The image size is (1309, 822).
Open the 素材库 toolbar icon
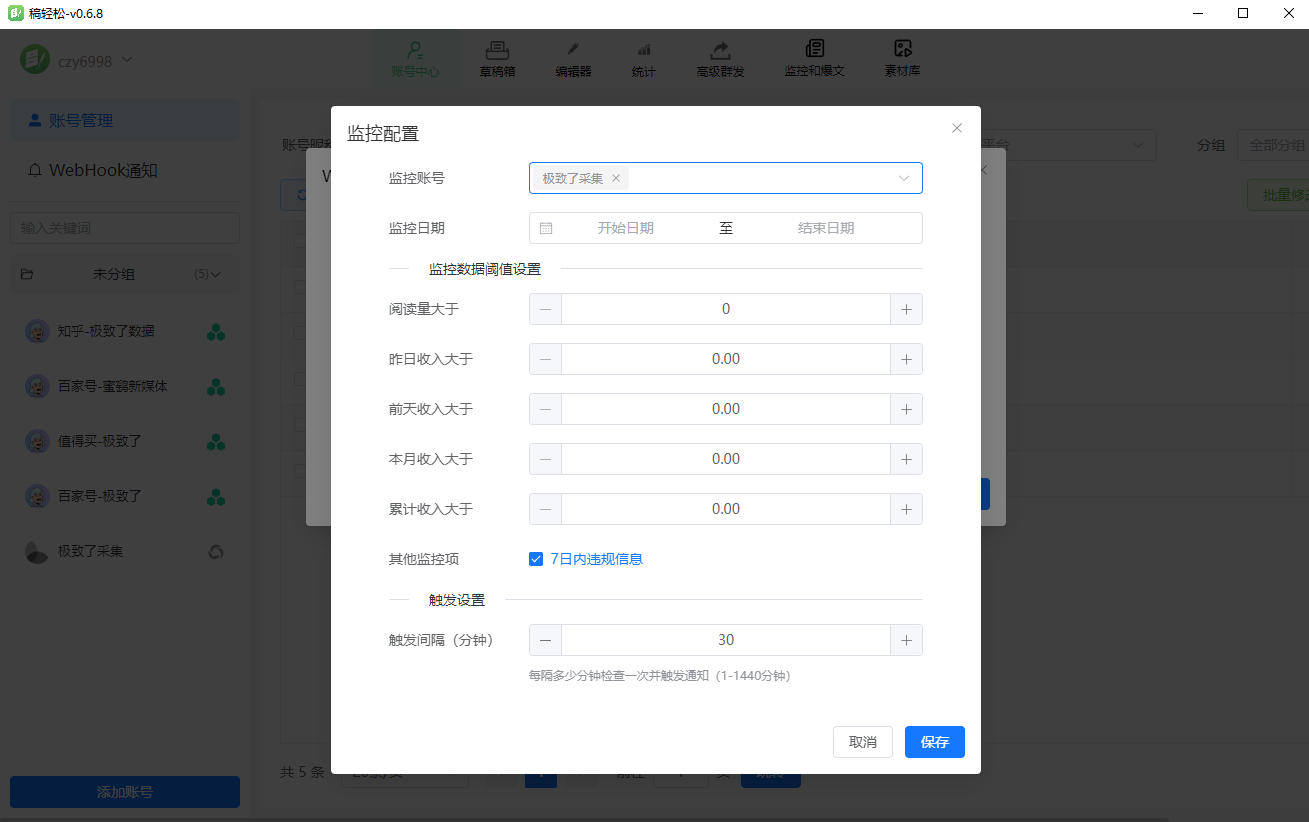(902, 59)
